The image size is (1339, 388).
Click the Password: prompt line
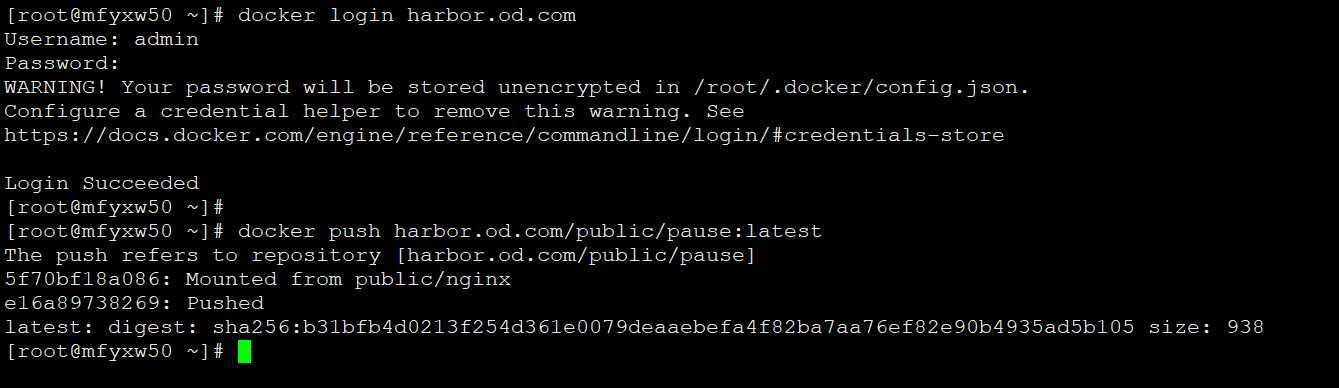(x=62, y=63)
